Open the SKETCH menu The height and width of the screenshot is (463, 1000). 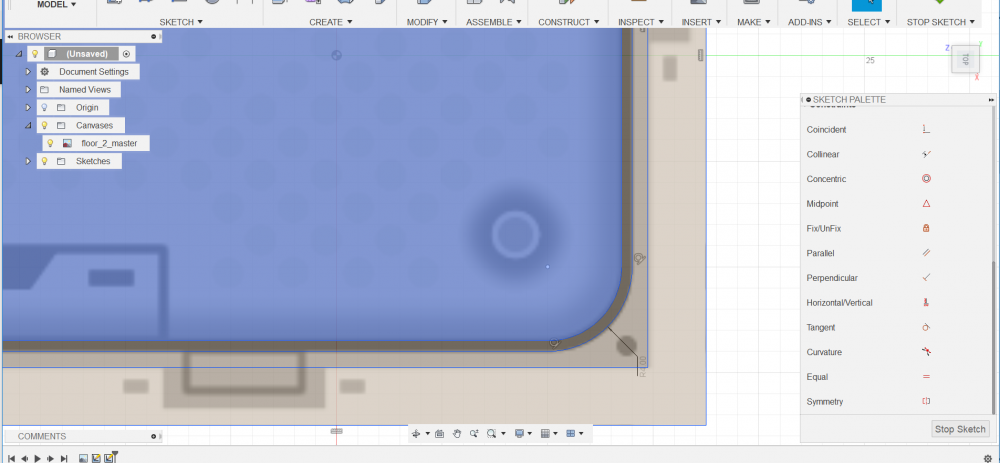pos(181,21)
